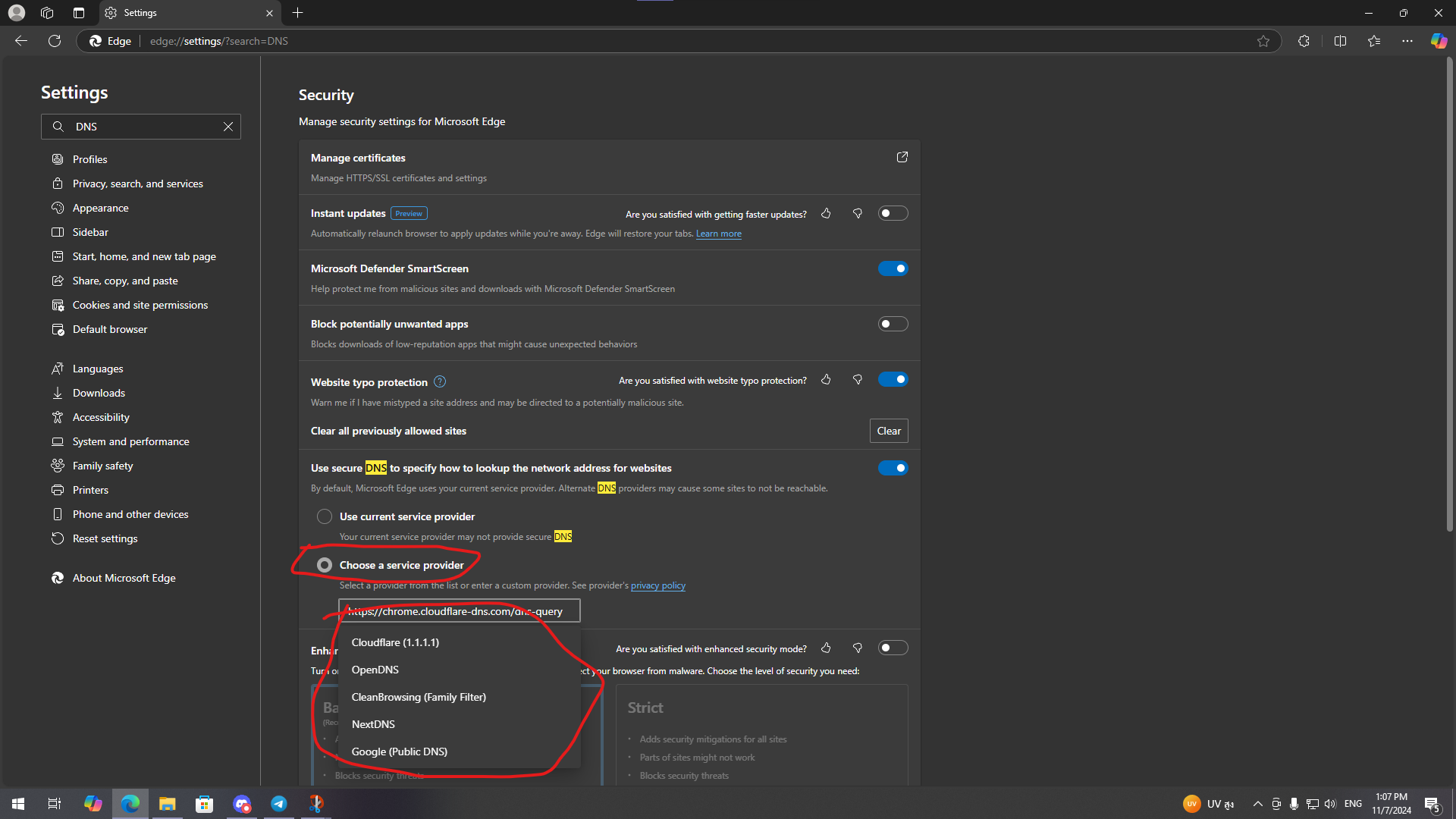Choose OpenDNS from provider list
Screen dimensions: 1456x819
click(460, 670)
